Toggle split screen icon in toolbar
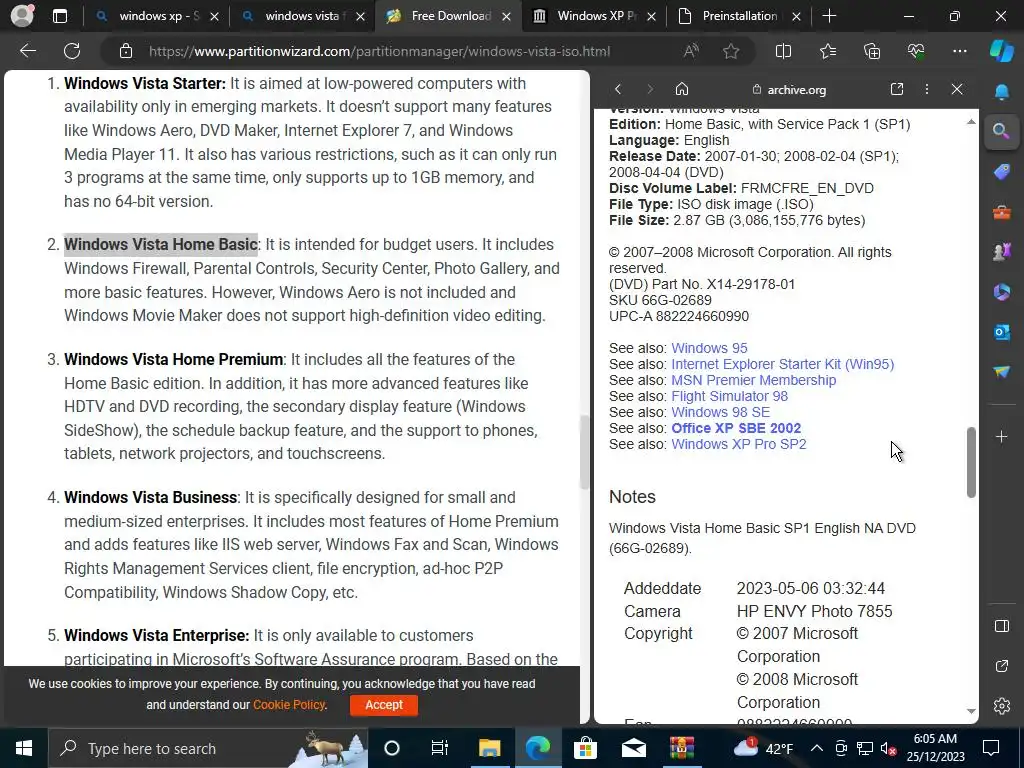The height and width of the screenshot is (768, 1024). click(x=783, y=51)
